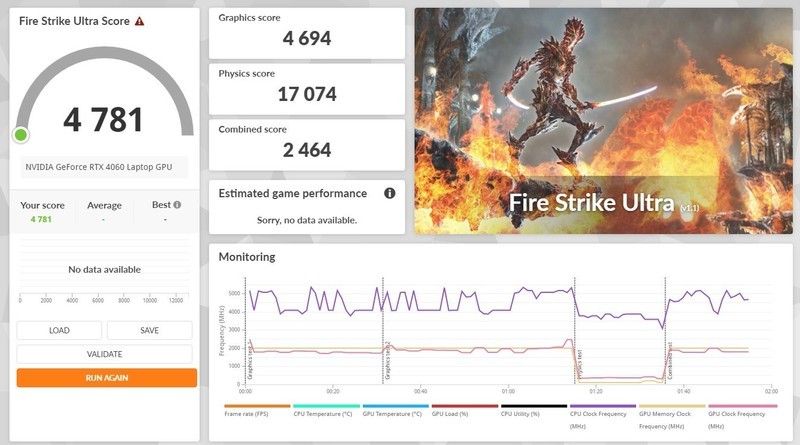Click the LOAD button
The height and width of the screenshot is (445, 800).
click(59, 330)
